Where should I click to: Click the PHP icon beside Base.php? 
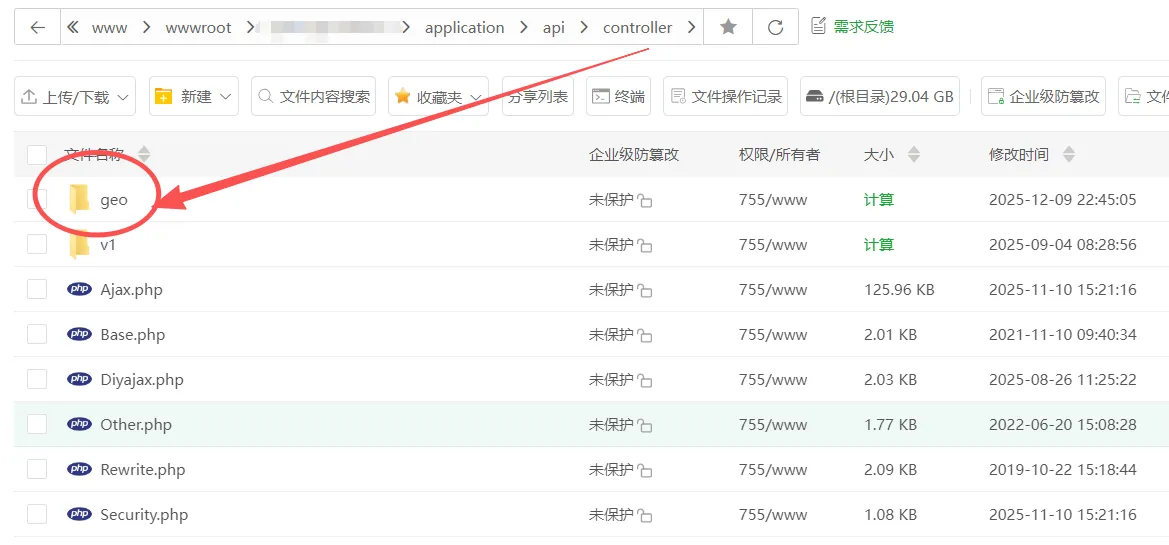pos(79,334)
